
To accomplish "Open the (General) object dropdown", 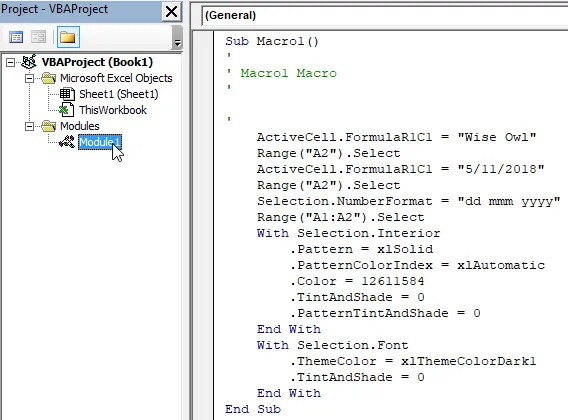I will pos(384,15).
